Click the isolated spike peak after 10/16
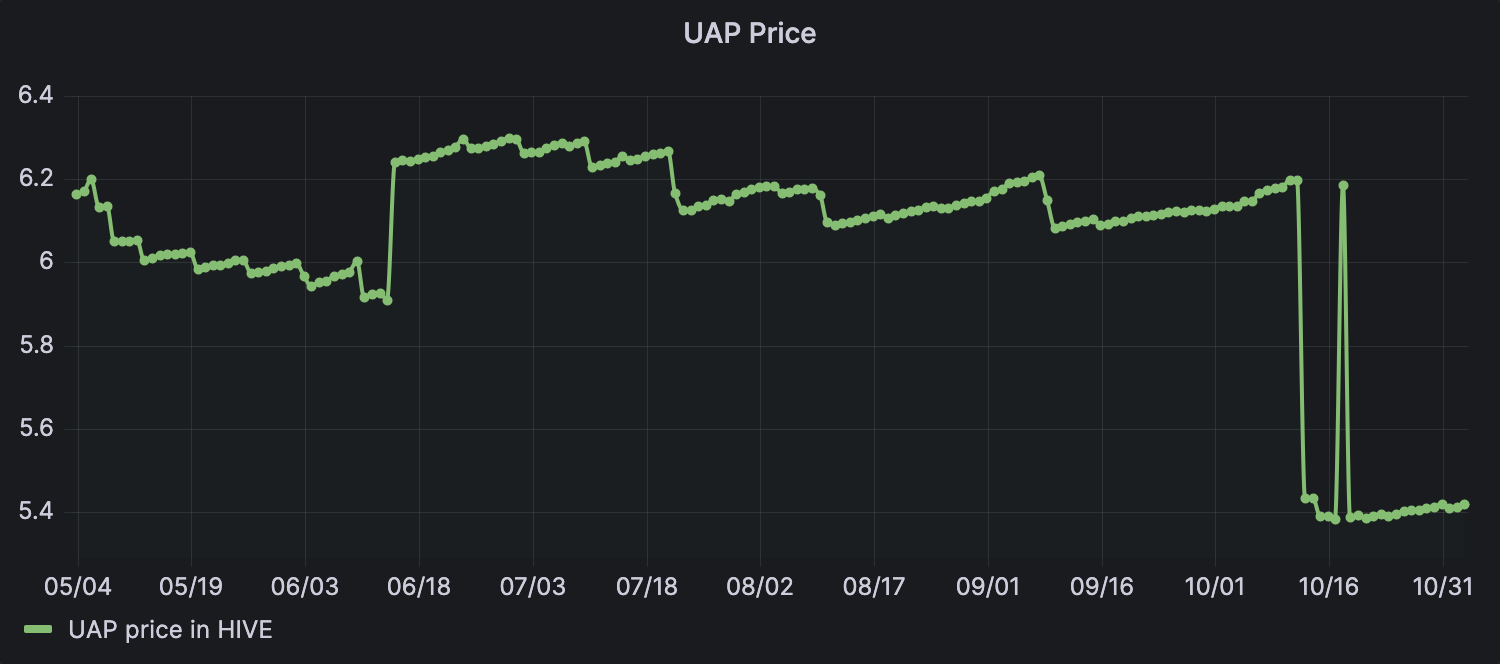The image size is (1500, 664). pos(1343,185)
